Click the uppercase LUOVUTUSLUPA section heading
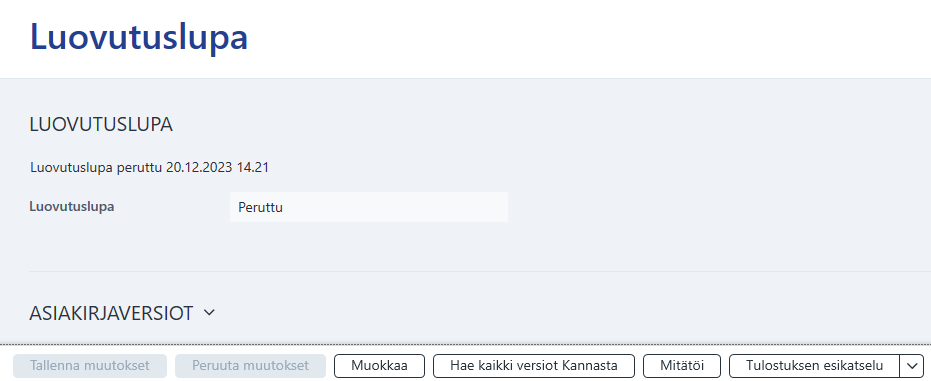 click(101, 125)
